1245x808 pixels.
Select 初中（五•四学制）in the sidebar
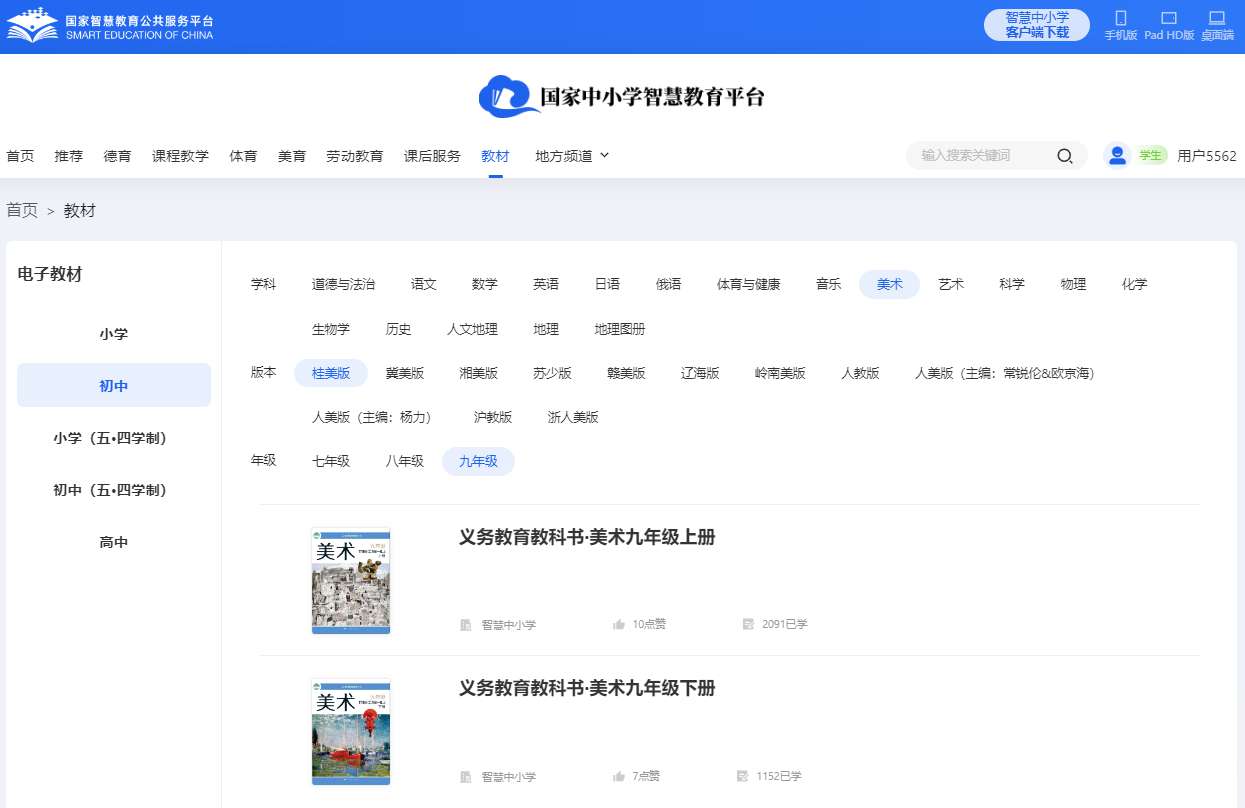[x=114, y=490]
